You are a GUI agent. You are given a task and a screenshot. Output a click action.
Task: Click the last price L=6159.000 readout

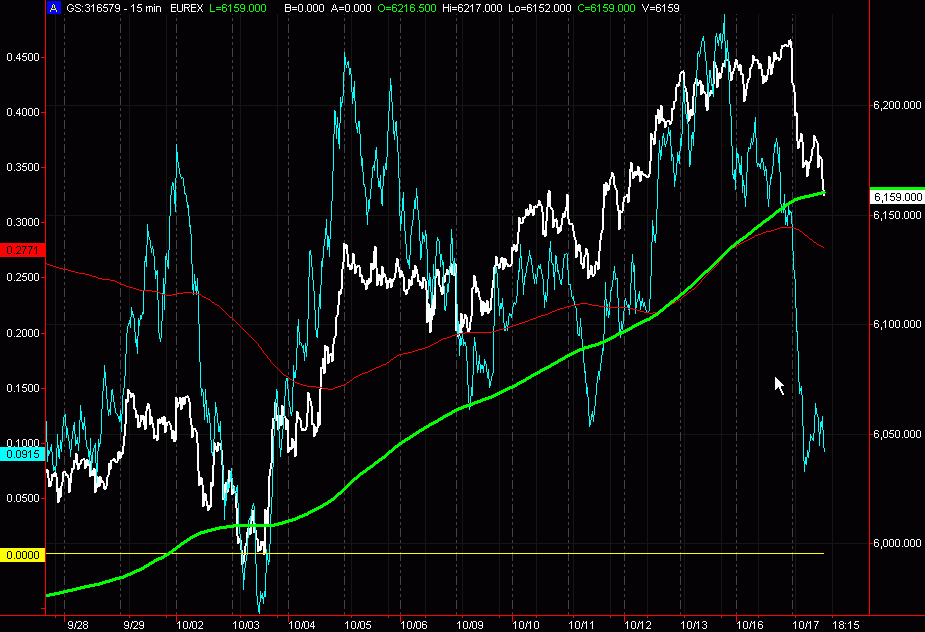[x=238, y=8]
